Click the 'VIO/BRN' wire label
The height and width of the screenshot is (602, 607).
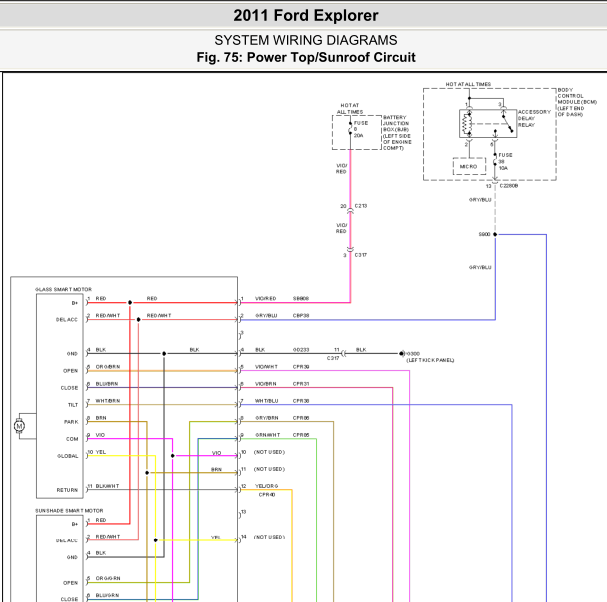tap(266, 384)
